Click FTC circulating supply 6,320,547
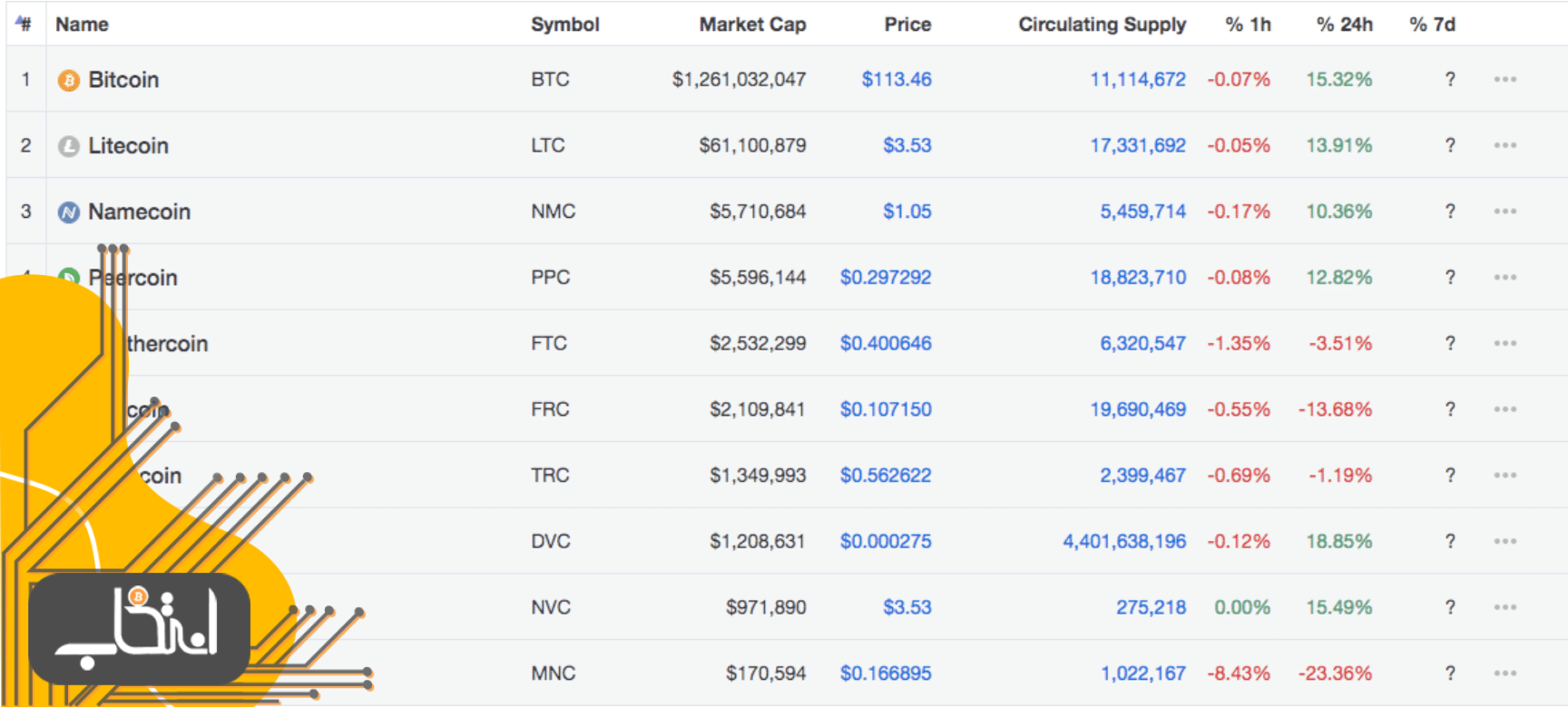Viewport: 1568px width, 708px height. tap(1143, 343)
